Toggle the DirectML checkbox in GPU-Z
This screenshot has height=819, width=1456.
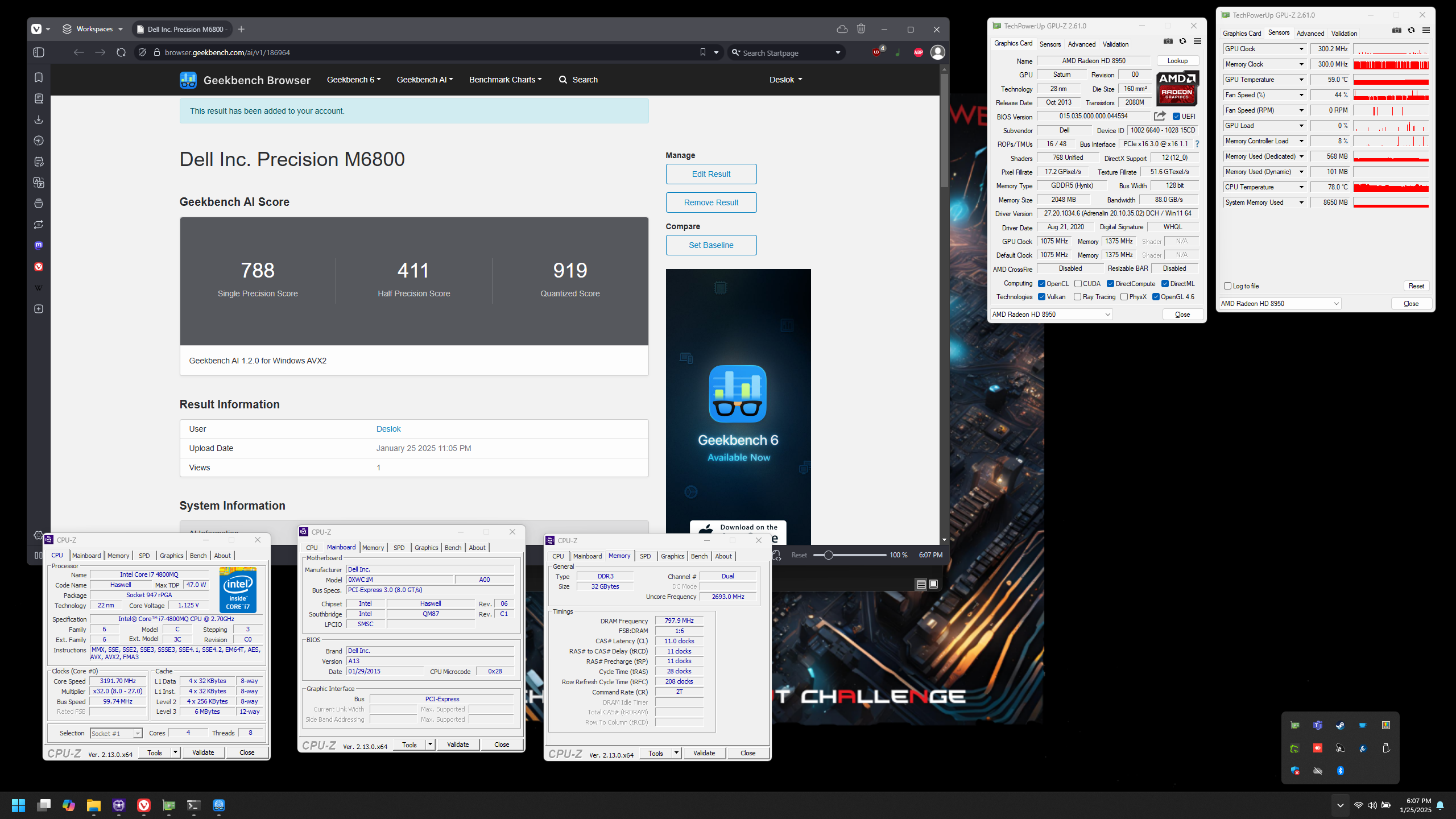tap(1165, 284)
